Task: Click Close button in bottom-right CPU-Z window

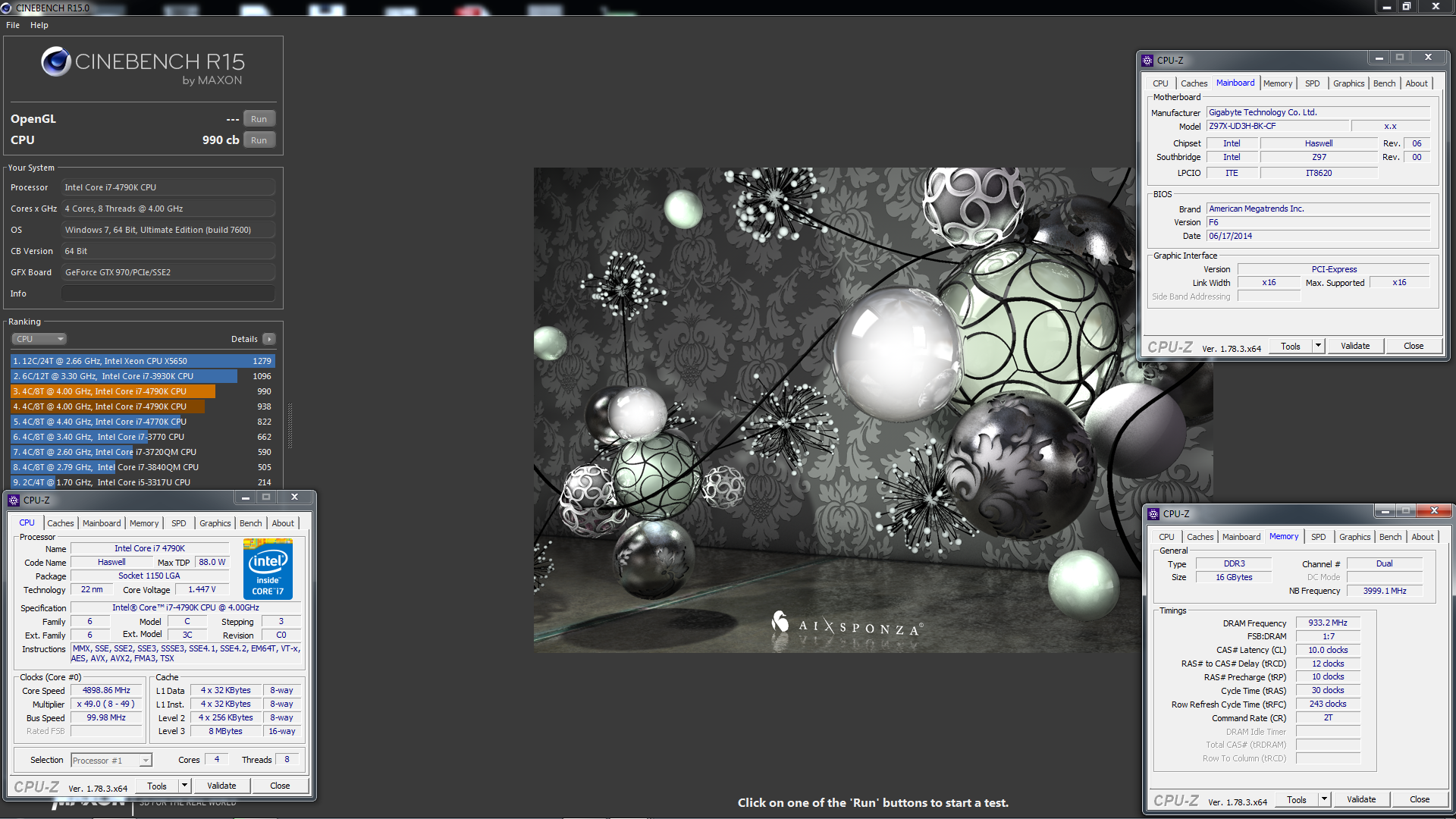Action: click(x=1420, y=799)
